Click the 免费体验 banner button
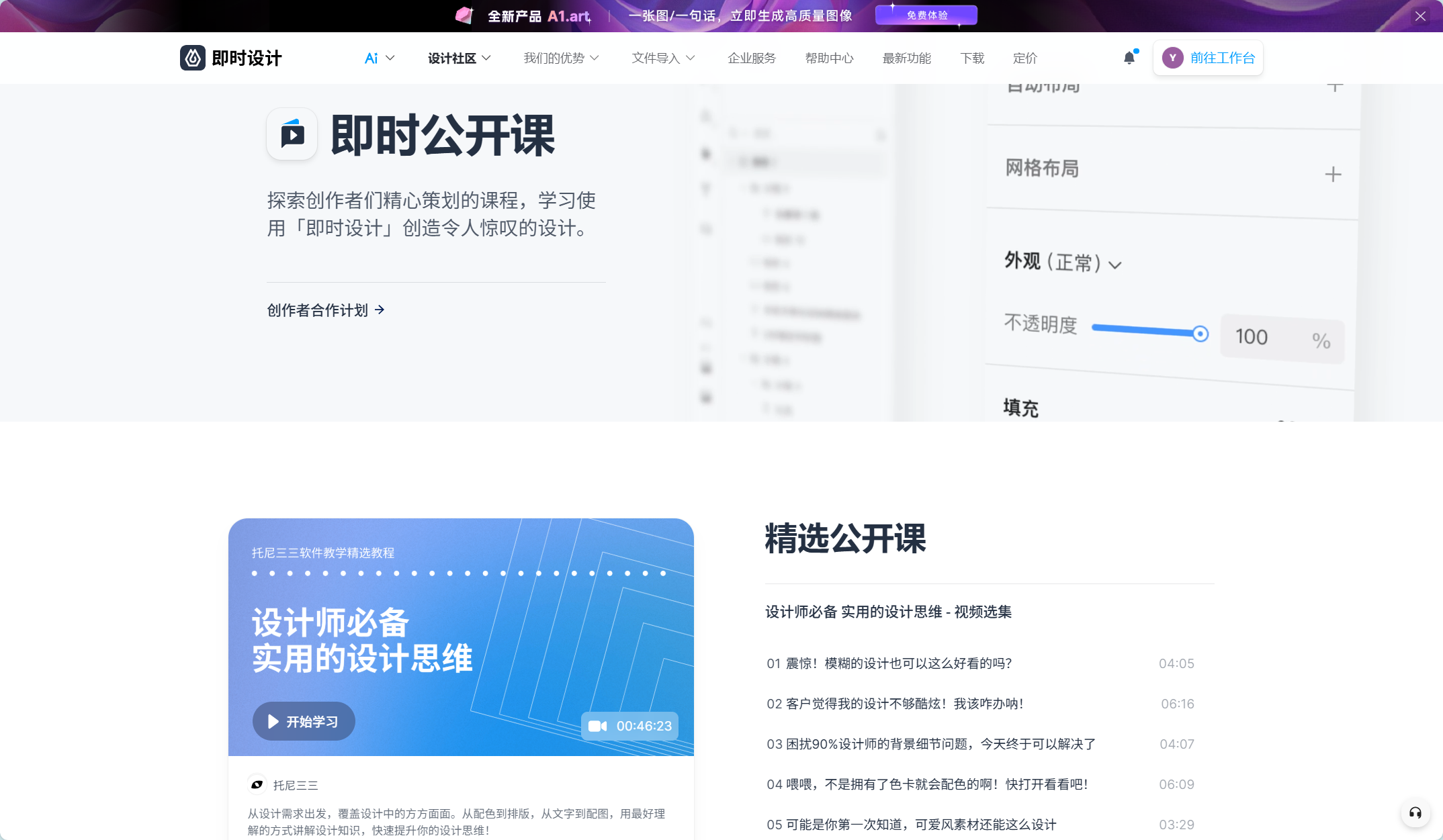 coord(926,15)
